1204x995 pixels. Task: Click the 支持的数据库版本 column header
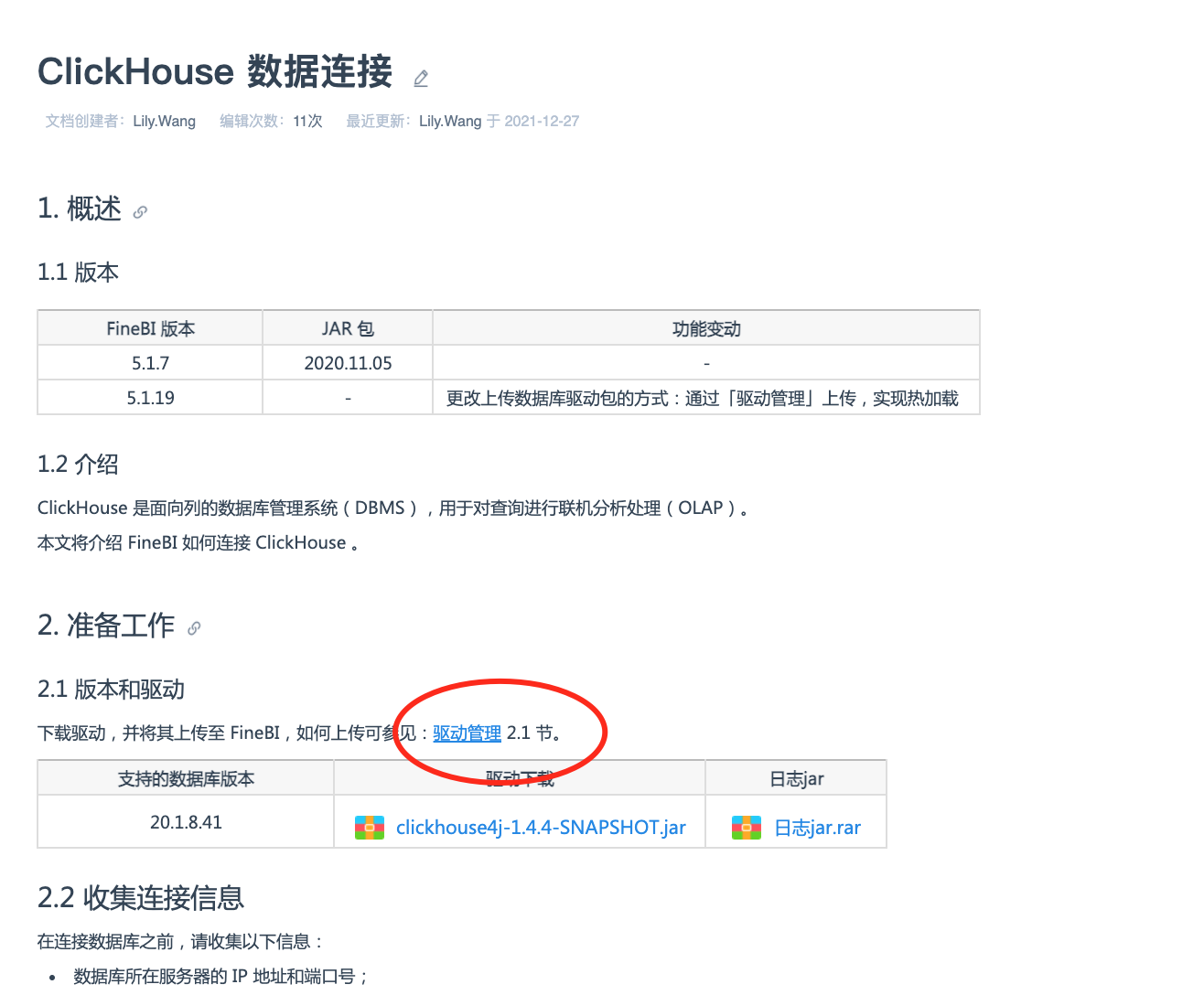click(x=186, y=778)
